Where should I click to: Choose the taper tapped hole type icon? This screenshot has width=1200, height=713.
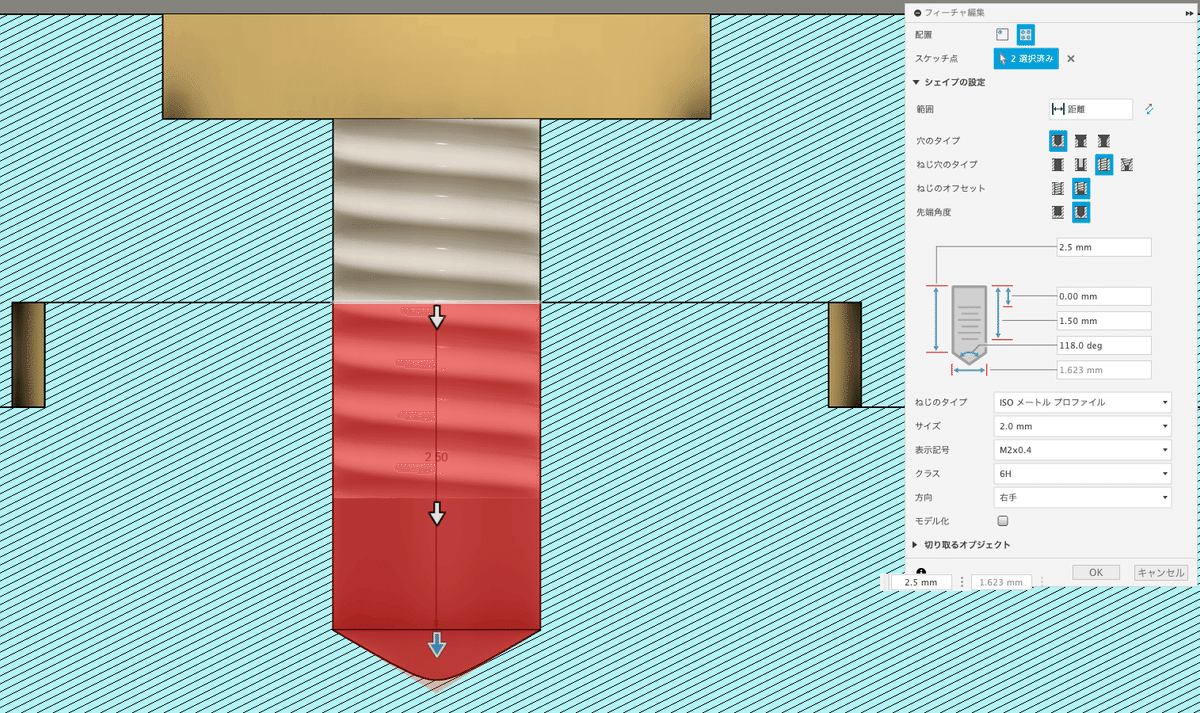[x=1127, y=164]
